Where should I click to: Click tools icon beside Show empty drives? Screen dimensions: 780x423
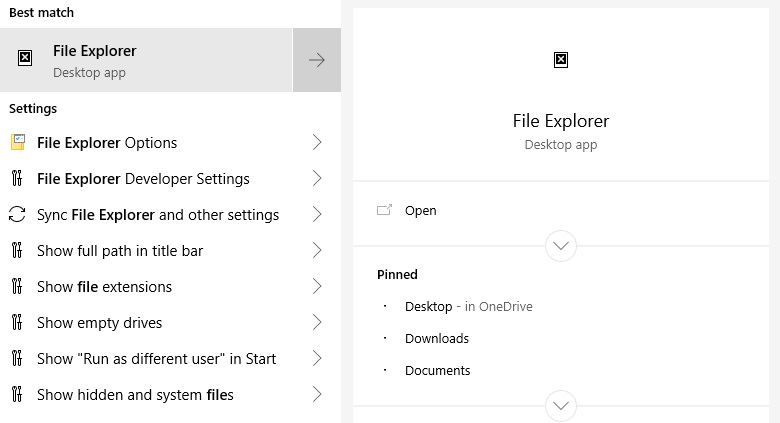17,322
